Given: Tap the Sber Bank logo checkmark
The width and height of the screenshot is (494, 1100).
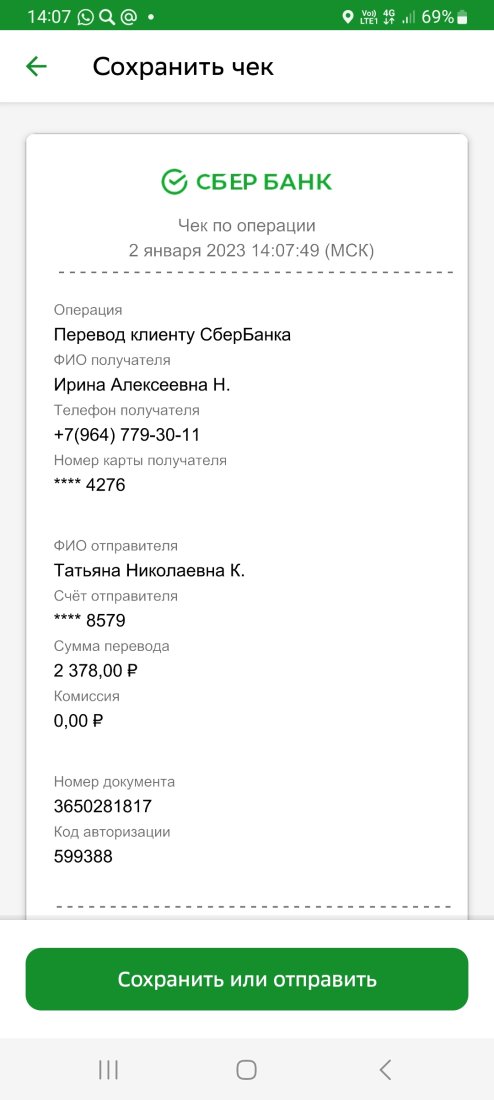Looking at the screenshot, I should (174, 182).
